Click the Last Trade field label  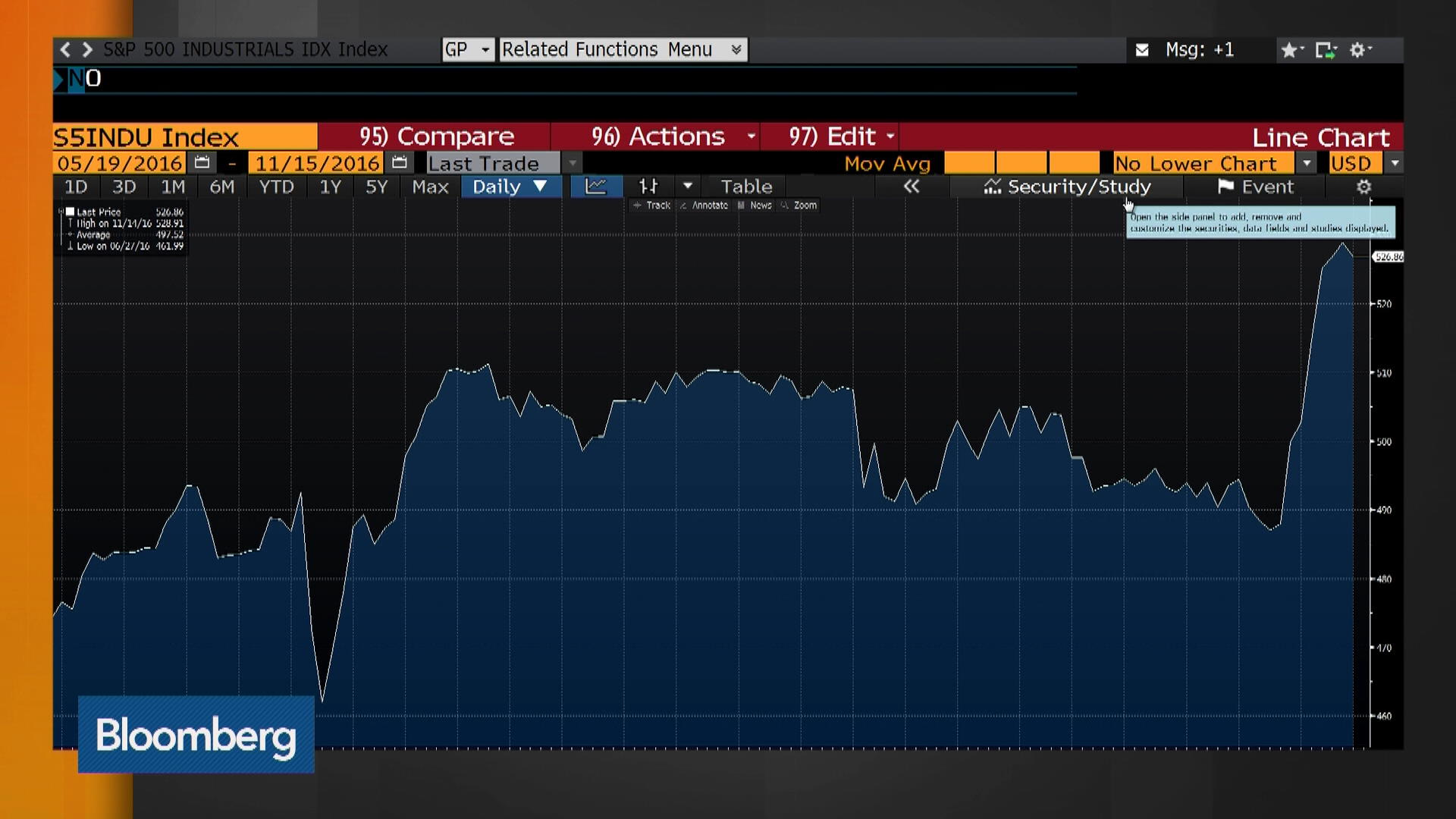(493, 163)
